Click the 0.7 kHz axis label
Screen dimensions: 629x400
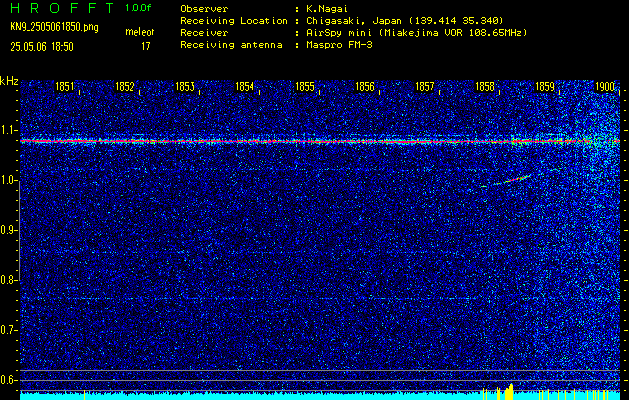(x=7, y=330)
